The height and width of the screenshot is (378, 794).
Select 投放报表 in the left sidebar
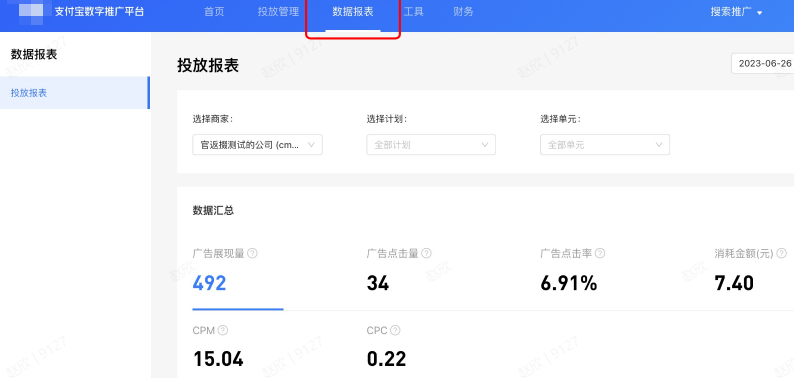(x=75, y=93)
